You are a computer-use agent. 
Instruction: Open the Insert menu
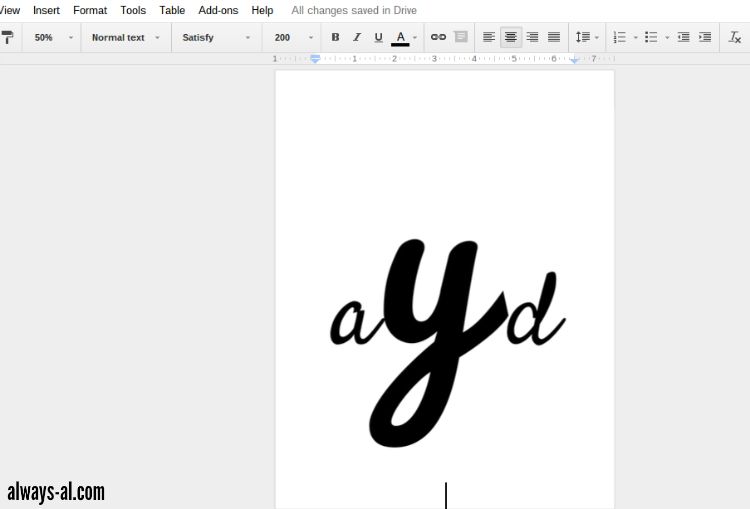point(46,10)
